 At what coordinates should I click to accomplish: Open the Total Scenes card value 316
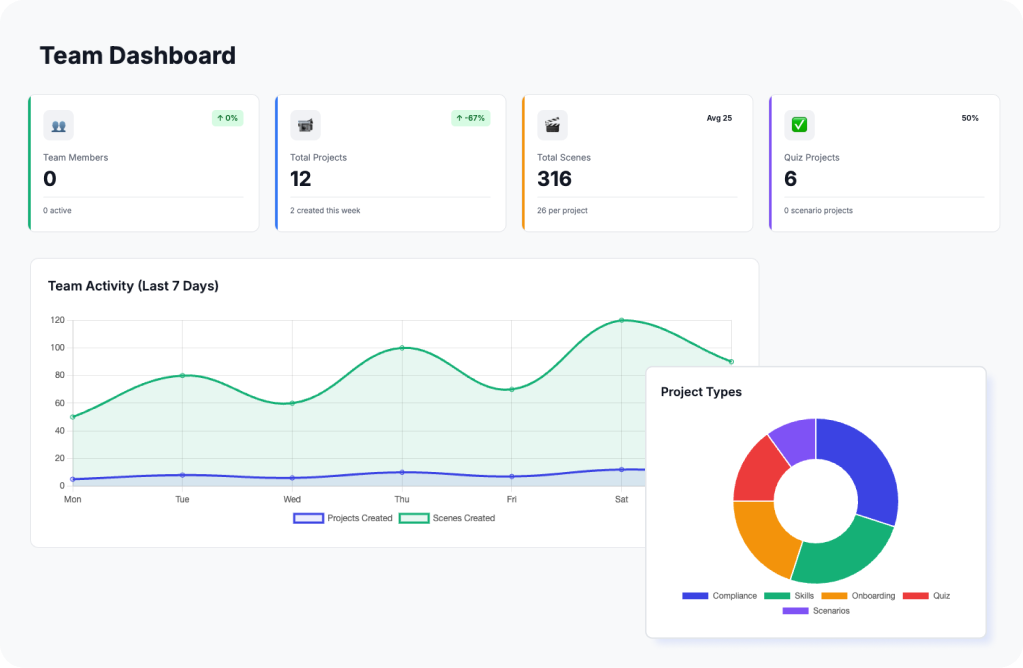coord(554,179)
